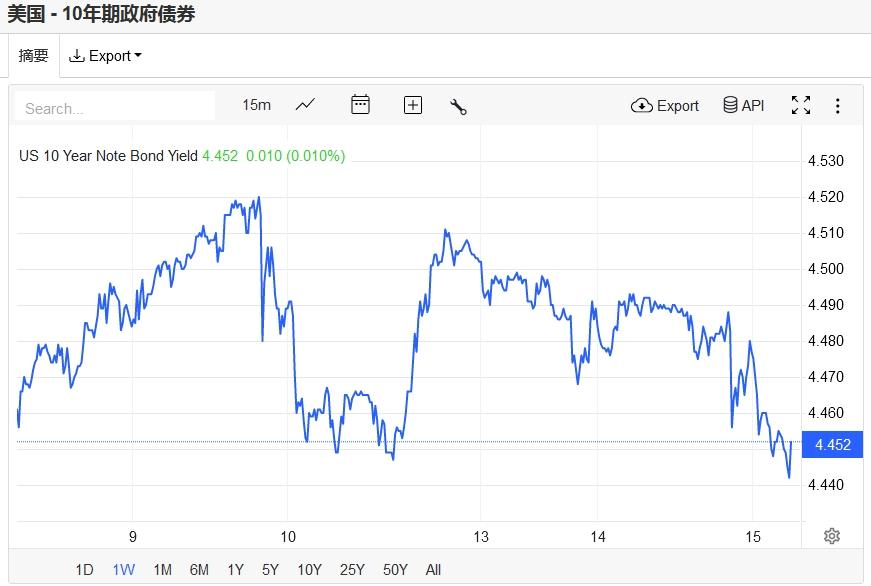This screenshot has height=586, width=871.
Task: Select the 1D time range
Action: pos(84,570)
